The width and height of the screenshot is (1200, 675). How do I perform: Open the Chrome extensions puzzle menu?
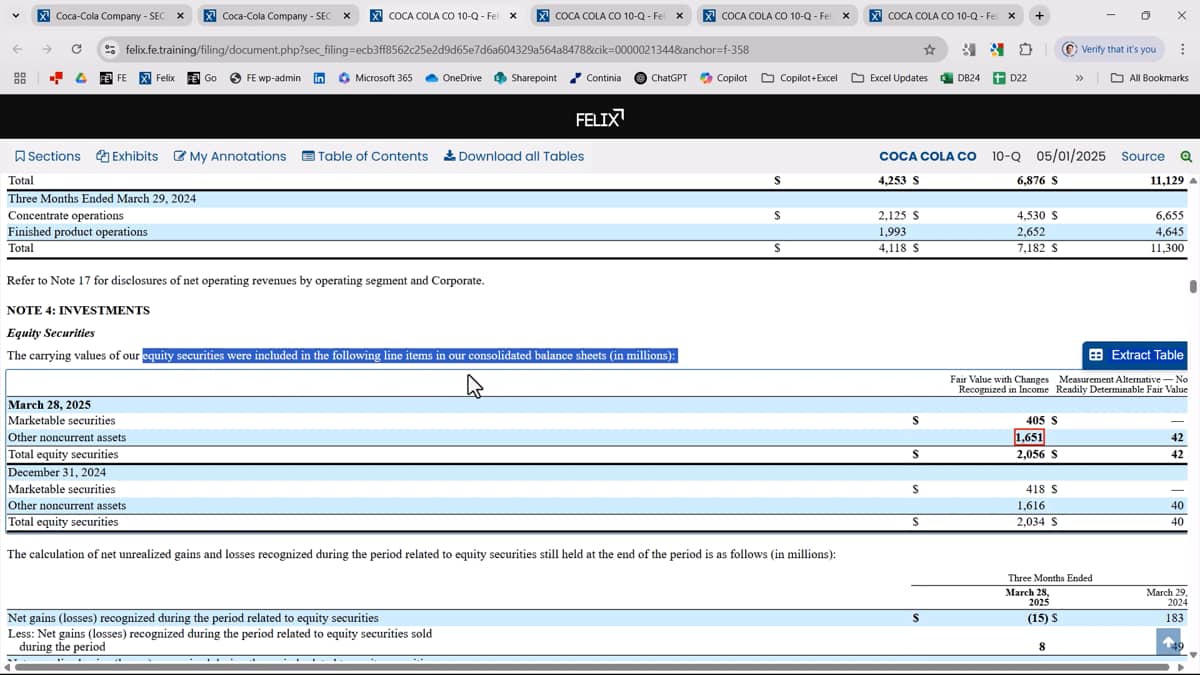pyautogui.click(x=1025, y=49)
